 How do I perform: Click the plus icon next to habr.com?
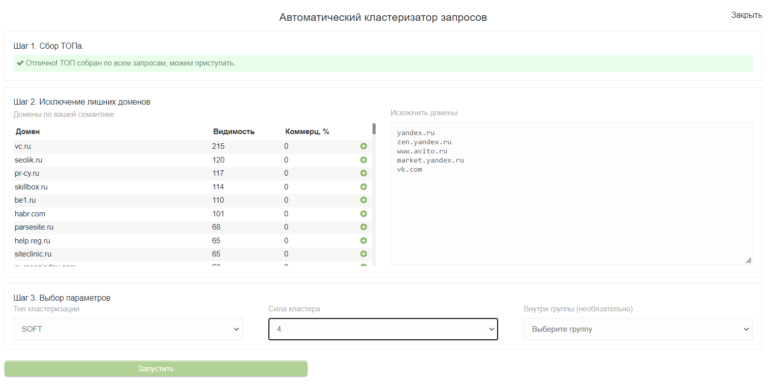[x=363, y=214]
